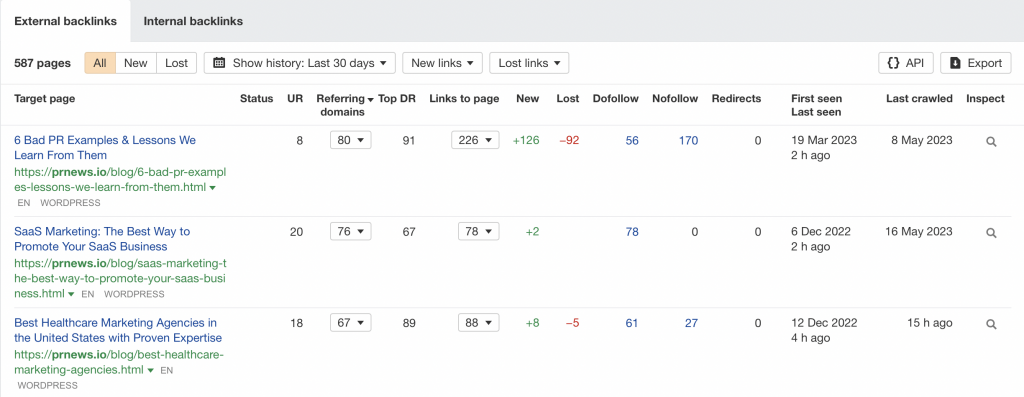Screen dimensions: 1024x397
Task: Open Show history: Last 30 days dropdown
Action: click(300, 63)
